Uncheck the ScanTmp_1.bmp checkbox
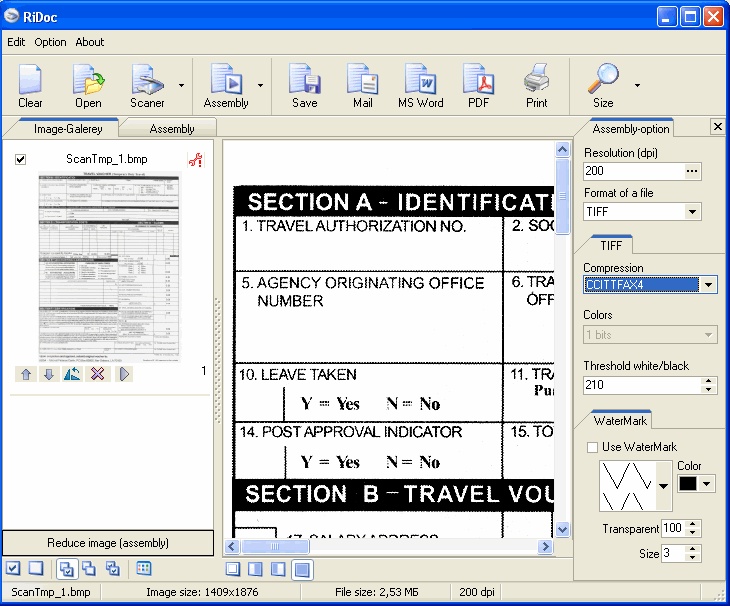The height and width of the screenshot is (606, 730). tap(21, 160)
